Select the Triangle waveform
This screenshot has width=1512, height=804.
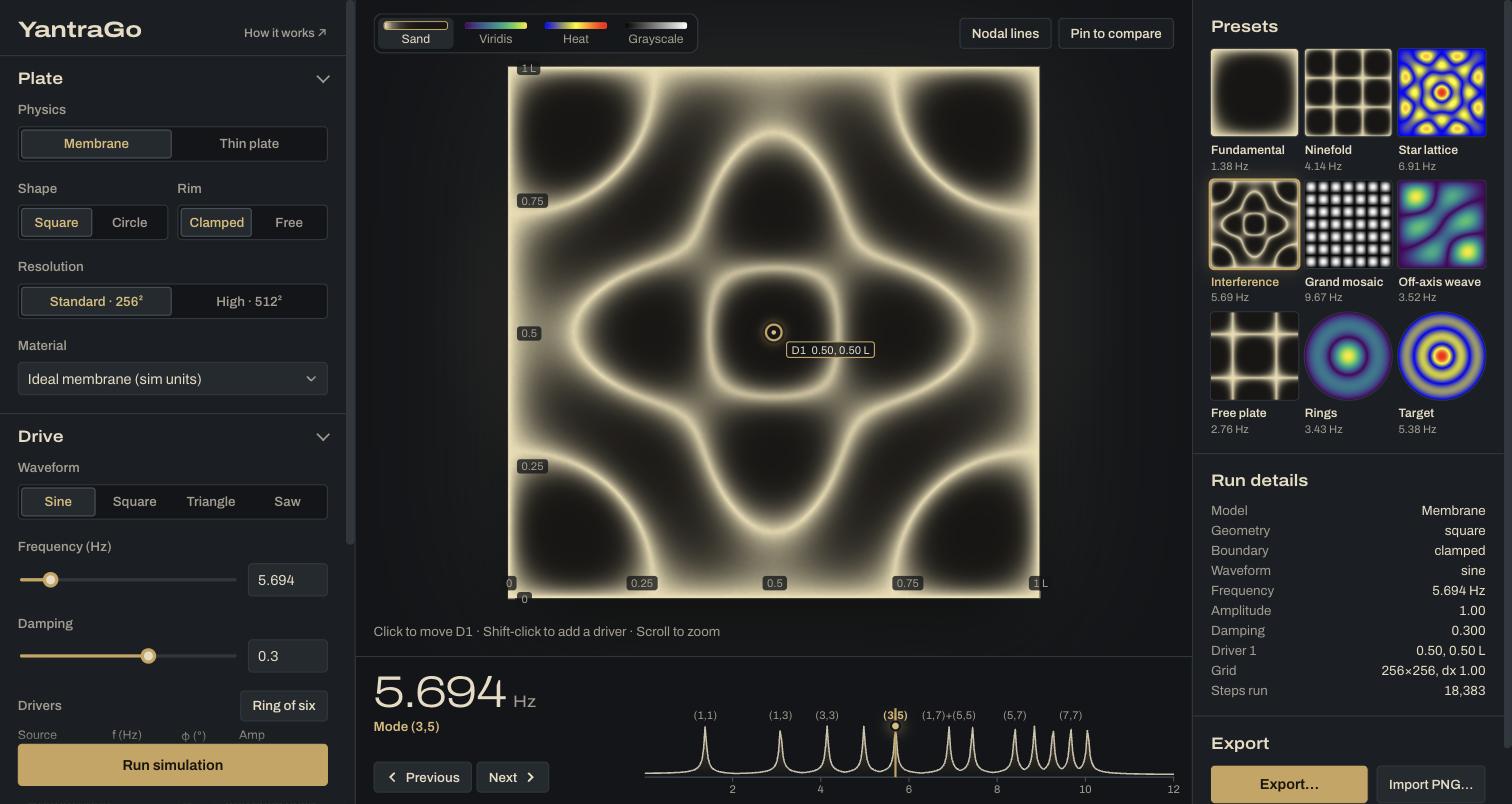tap(211, 502)
